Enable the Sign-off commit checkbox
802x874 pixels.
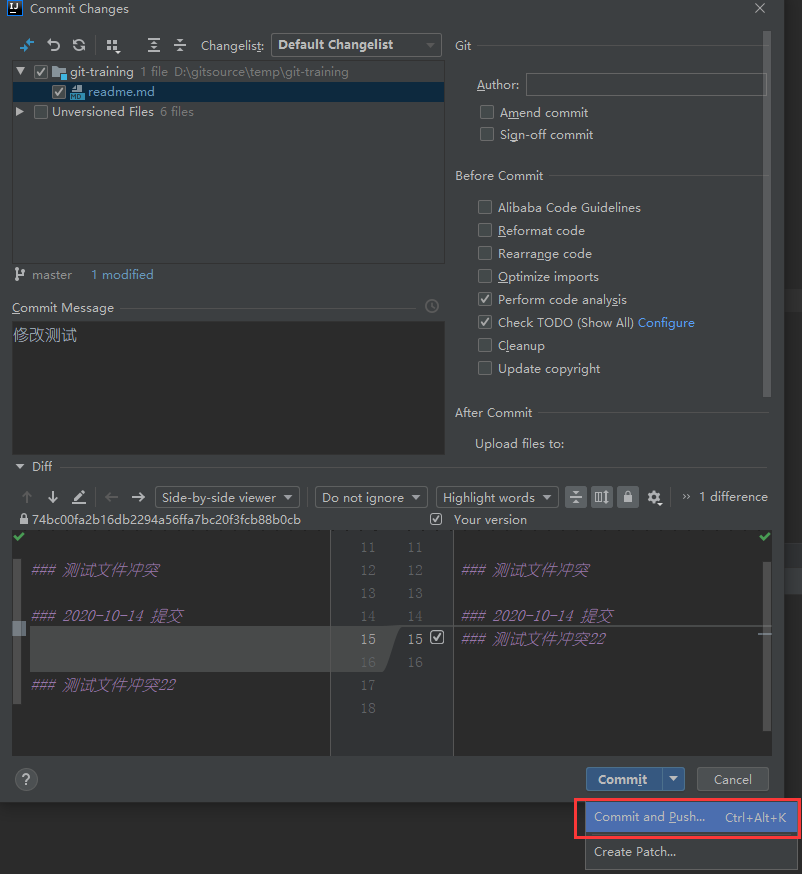click(487, 134)
